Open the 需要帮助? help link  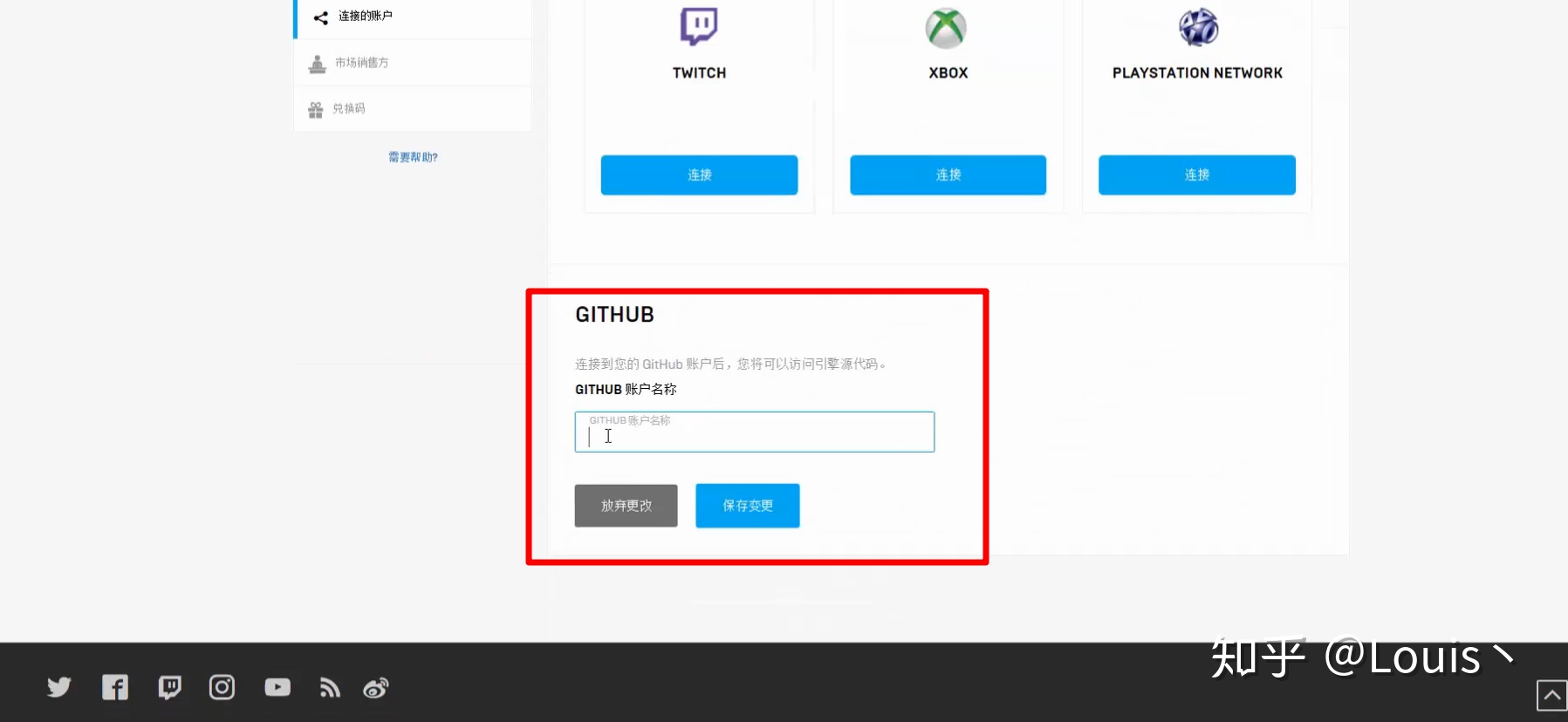413,157
